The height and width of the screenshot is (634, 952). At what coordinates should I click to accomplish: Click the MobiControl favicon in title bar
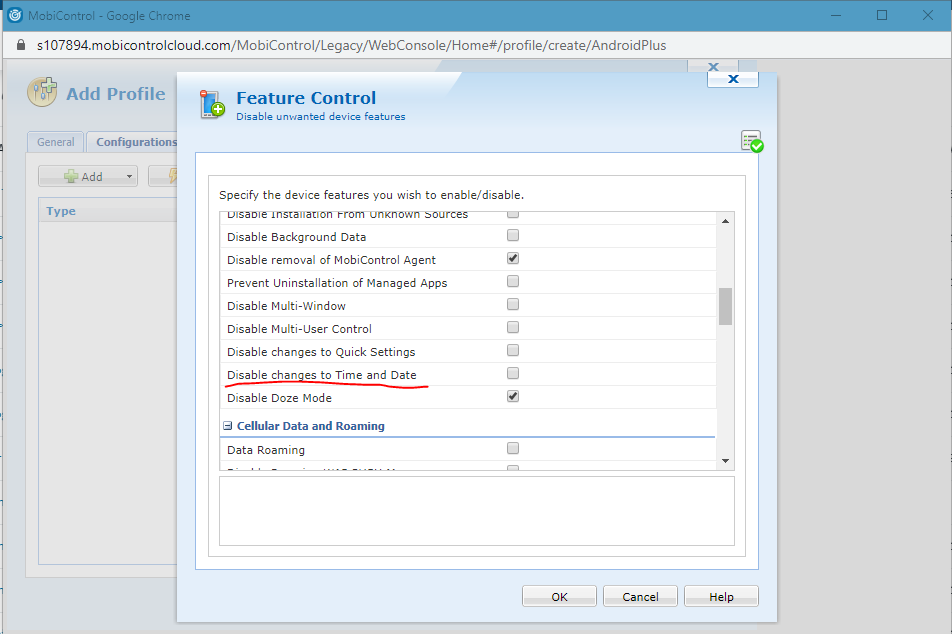tap(15, 15)
